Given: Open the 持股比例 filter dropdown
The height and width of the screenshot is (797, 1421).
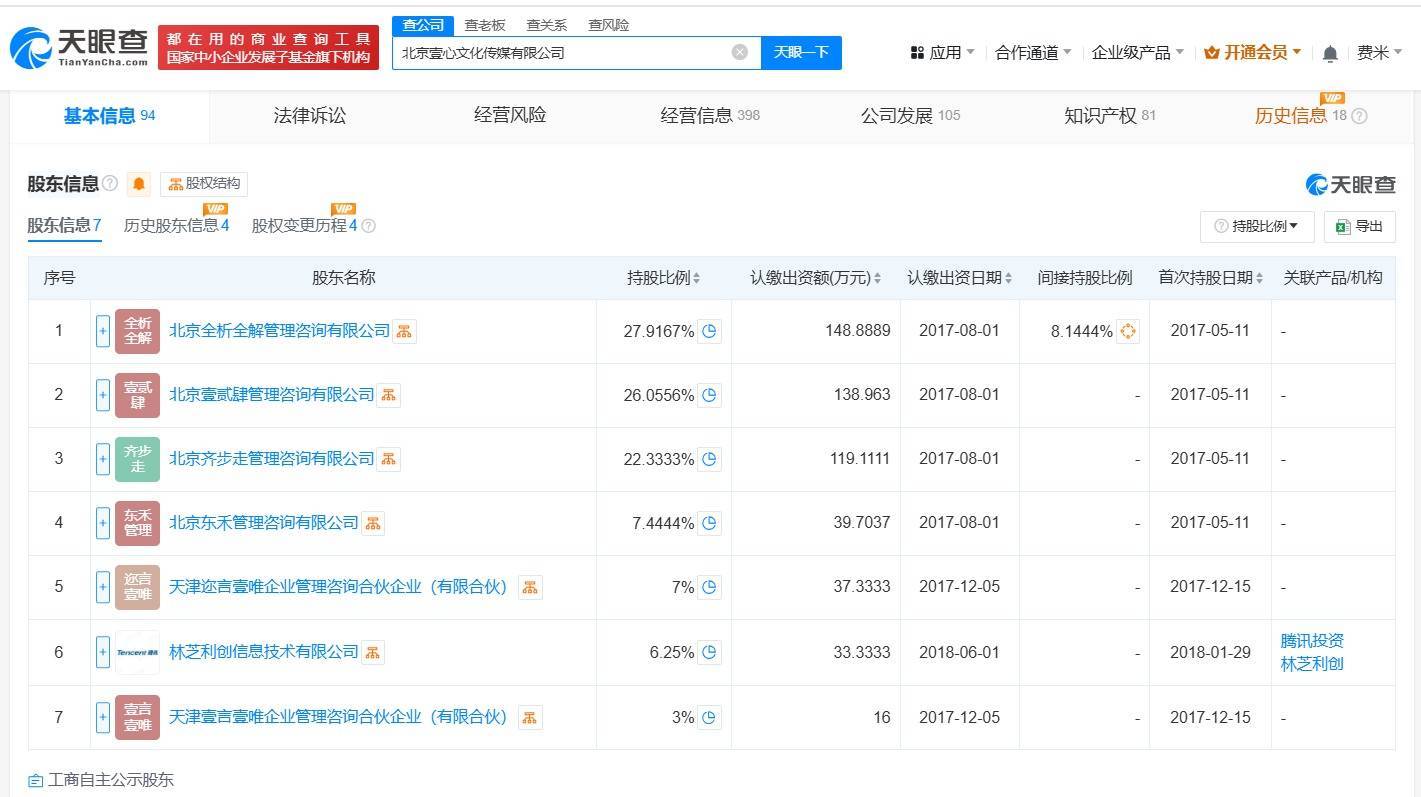Looking at the screenshot, I should point(1257,227).
